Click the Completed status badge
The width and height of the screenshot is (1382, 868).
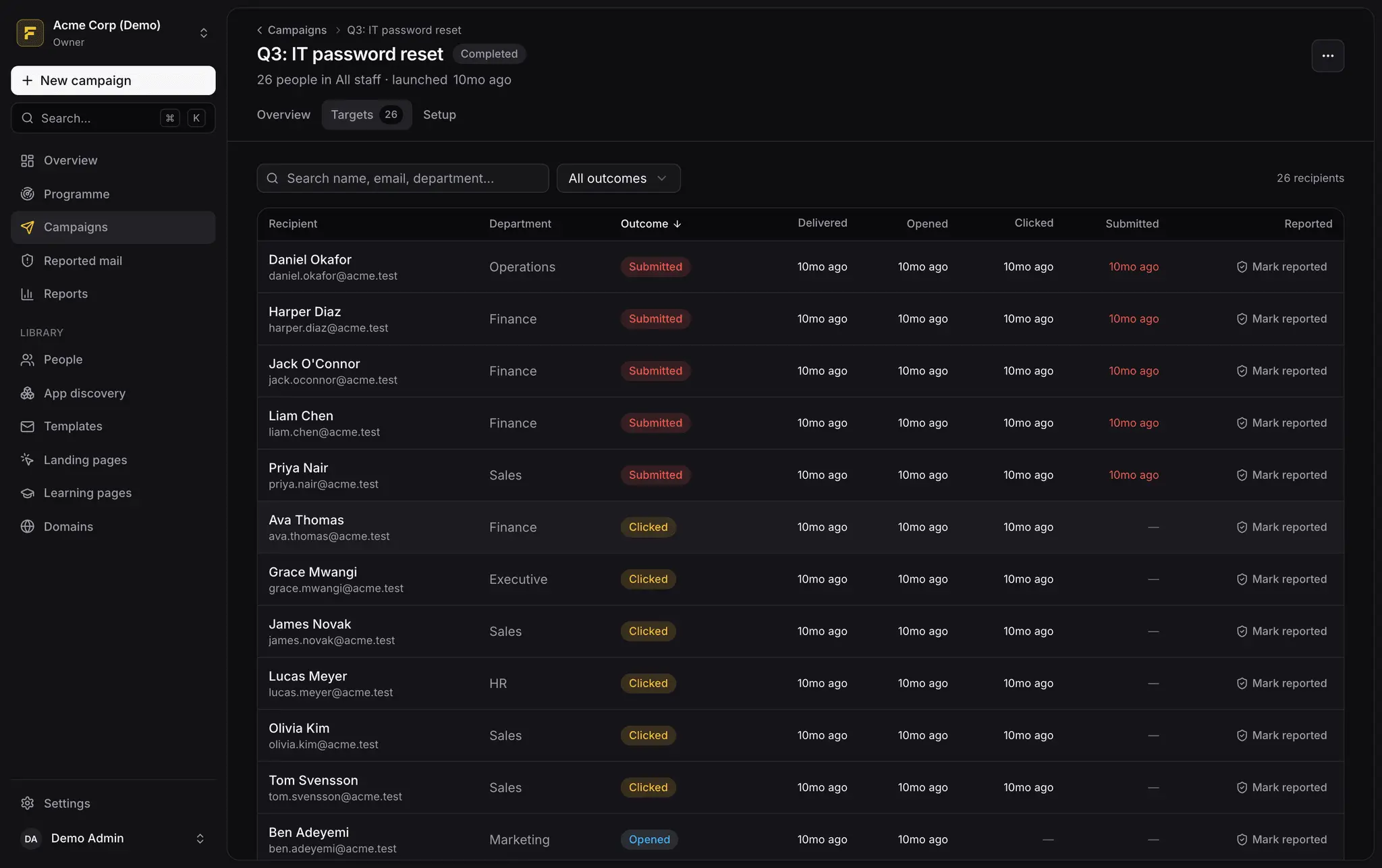coord(489,54)
